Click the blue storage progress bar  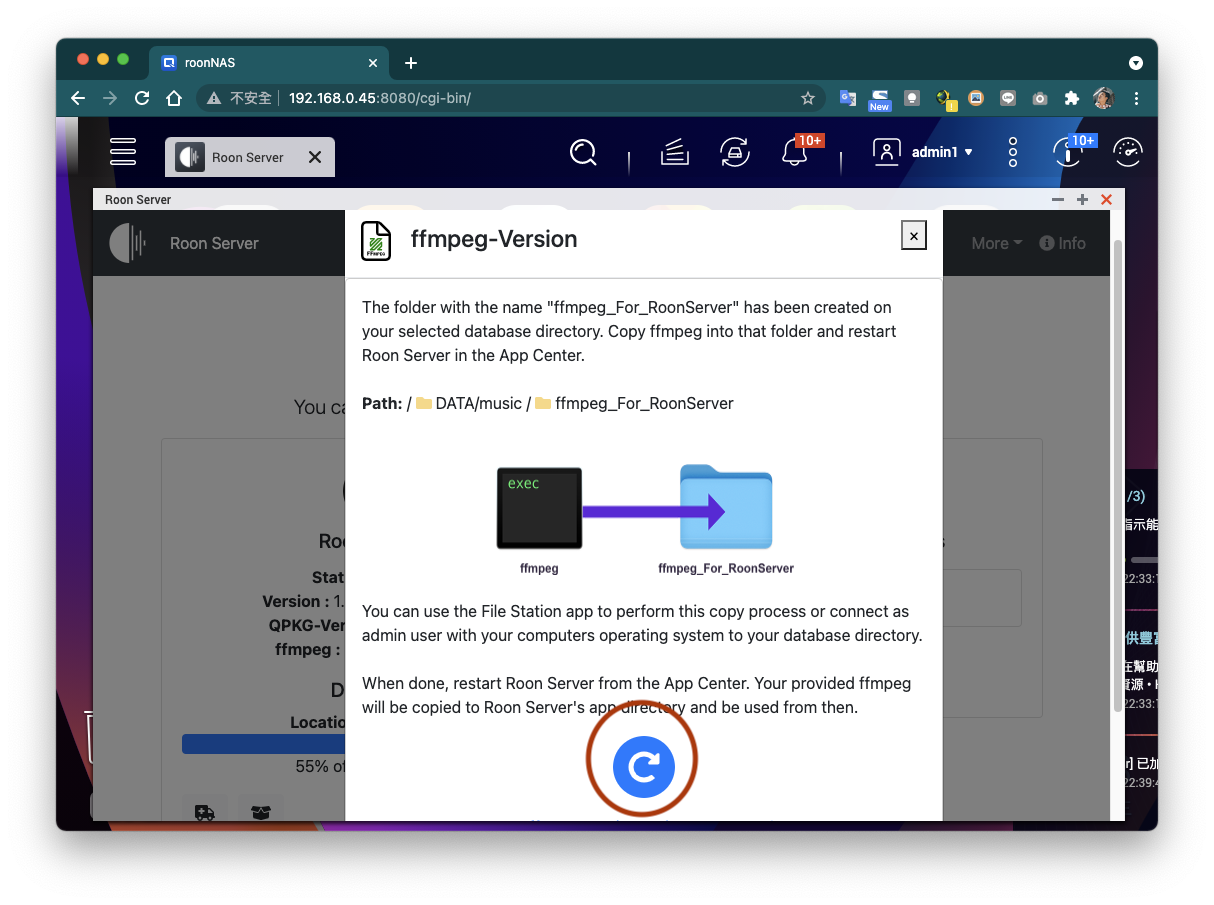click(264, 744)
